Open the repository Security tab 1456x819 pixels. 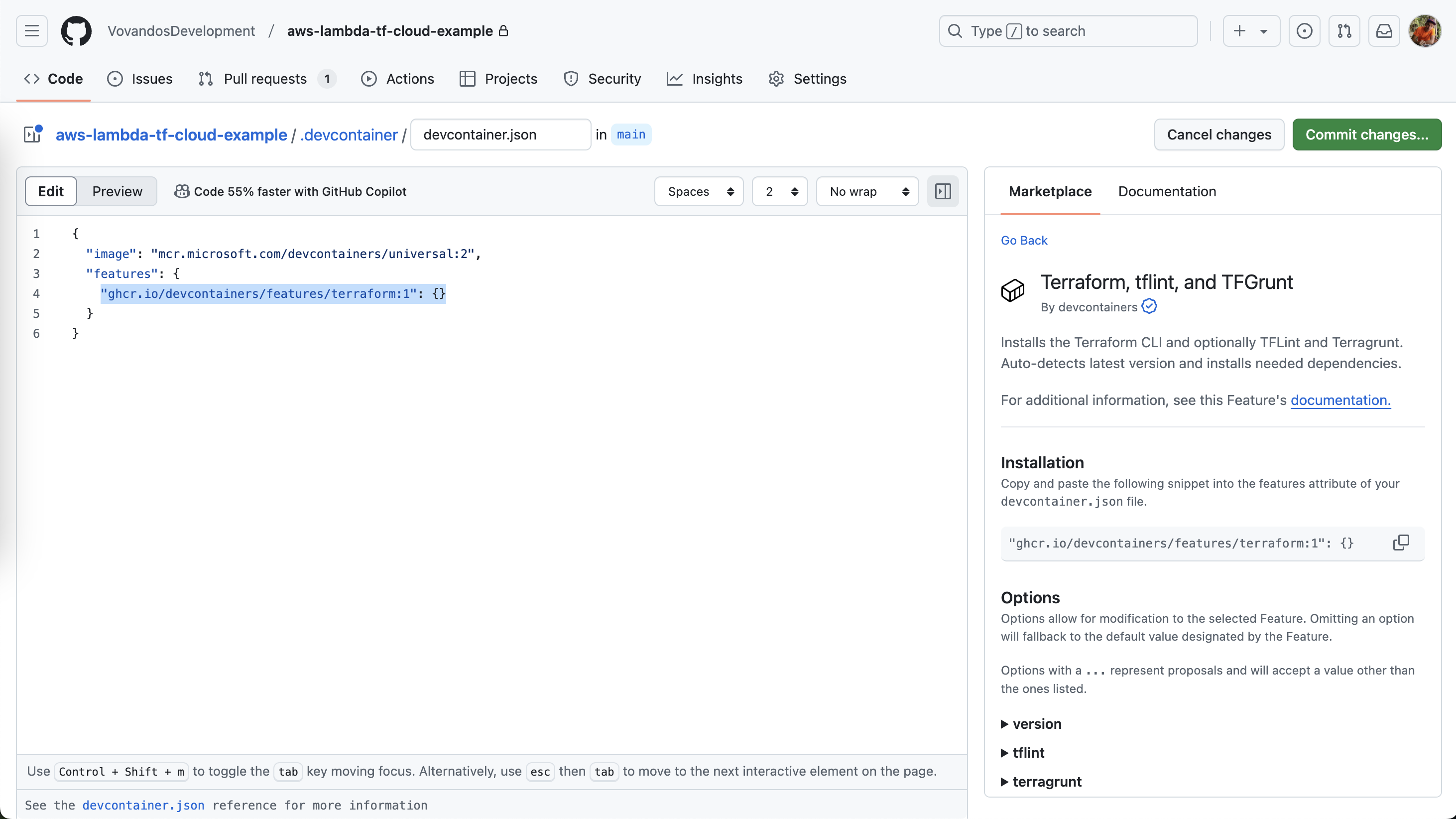point(602,79)
